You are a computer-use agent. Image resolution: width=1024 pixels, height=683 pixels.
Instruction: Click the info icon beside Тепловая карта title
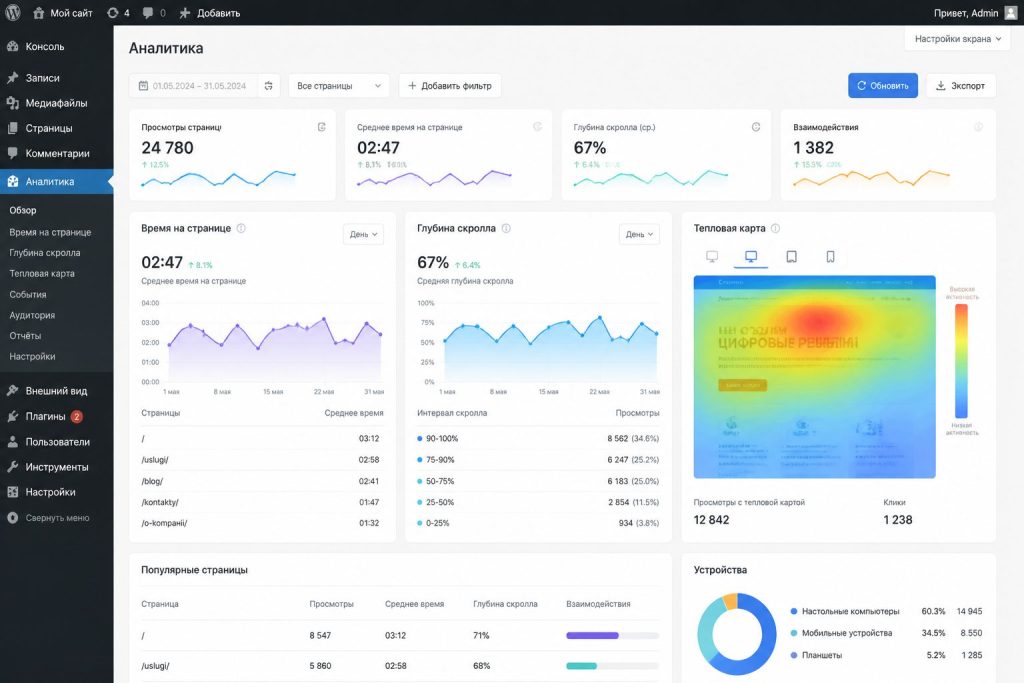click(775, 228)
